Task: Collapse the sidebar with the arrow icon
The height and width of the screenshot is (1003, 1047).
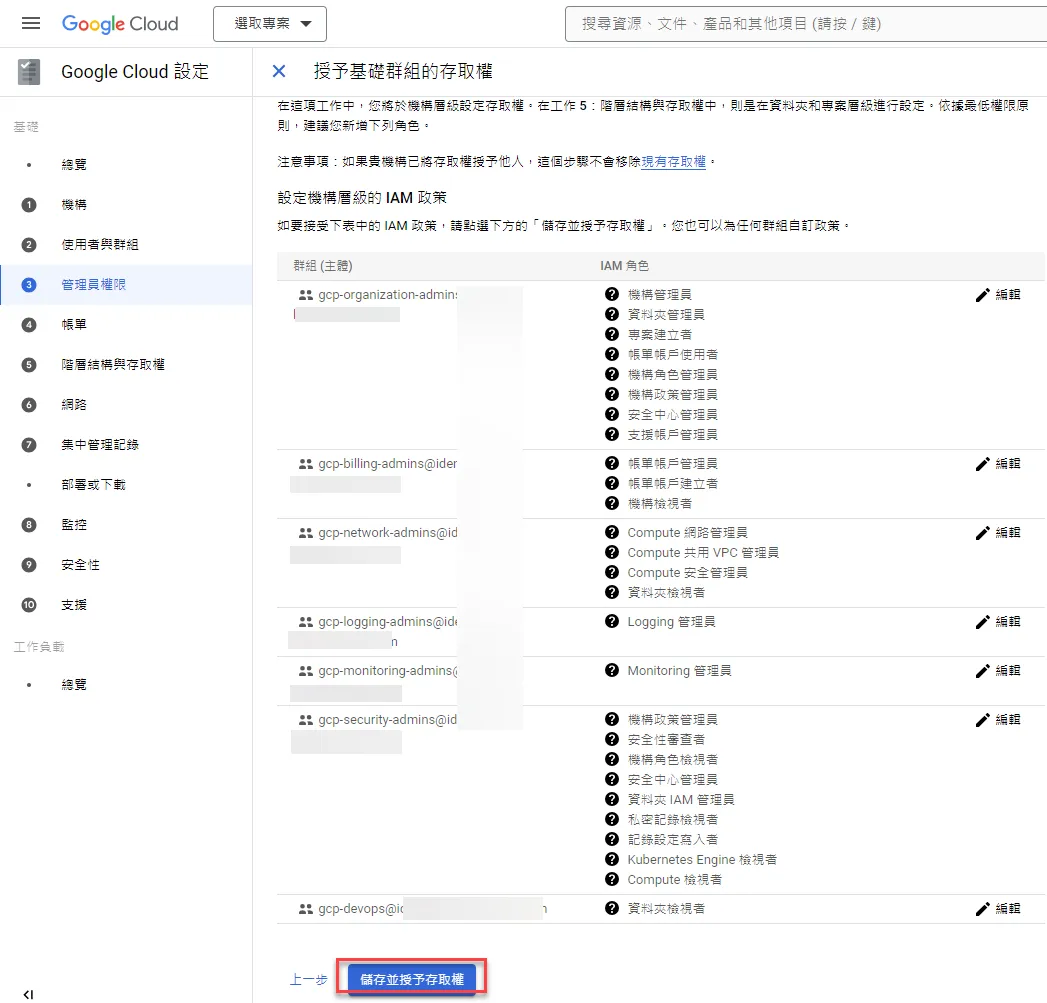Action: click(28, 994)
